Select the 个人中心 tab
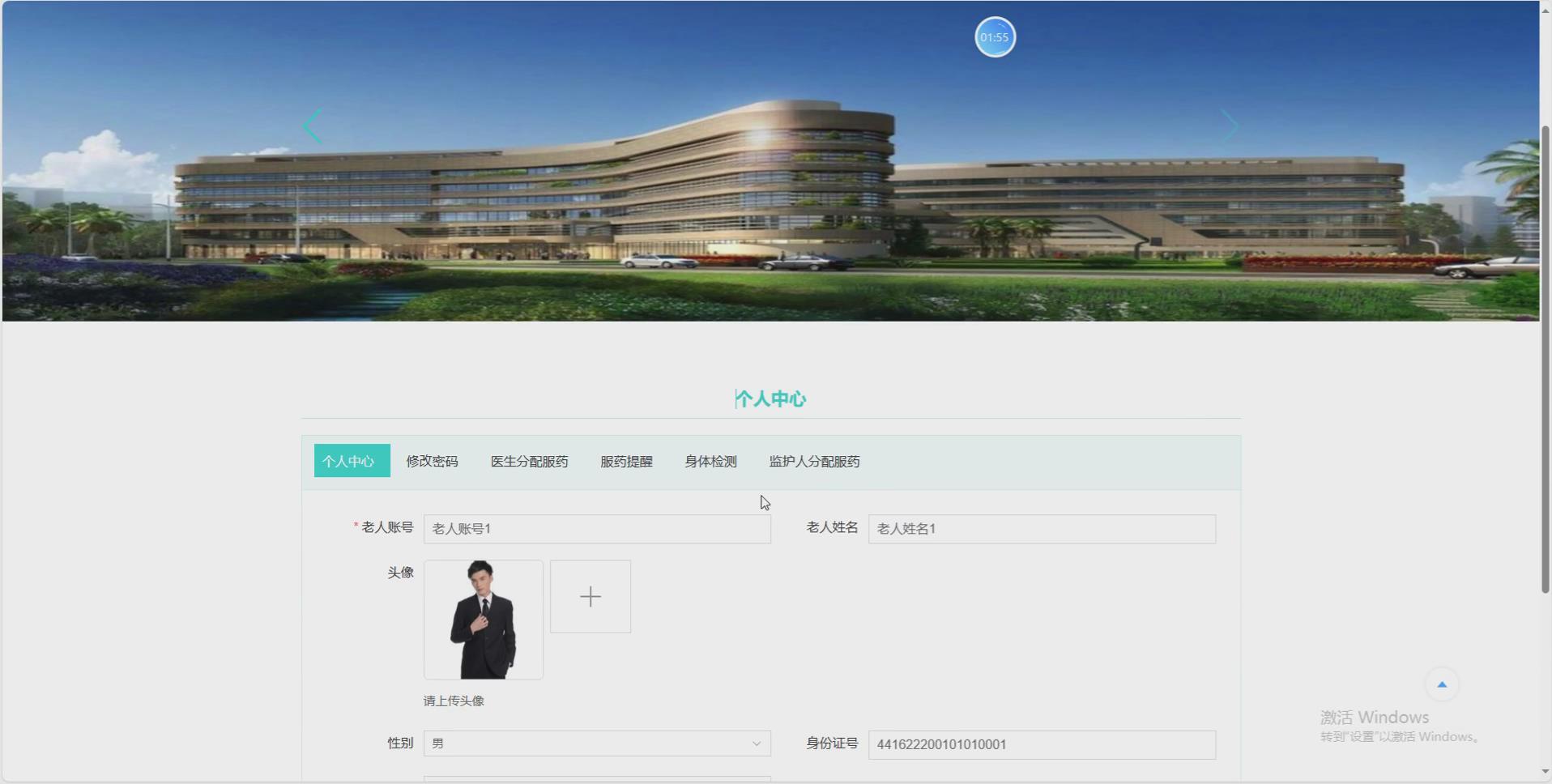Viewport: 1552px width, 784px height. click(x=351, y=461)
